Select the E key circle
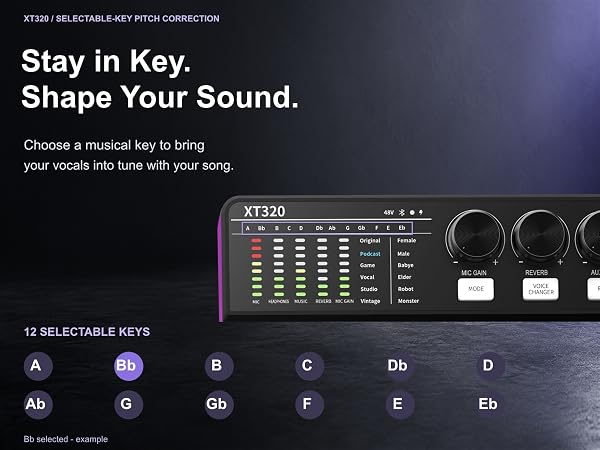 click(x=400, y=404)
